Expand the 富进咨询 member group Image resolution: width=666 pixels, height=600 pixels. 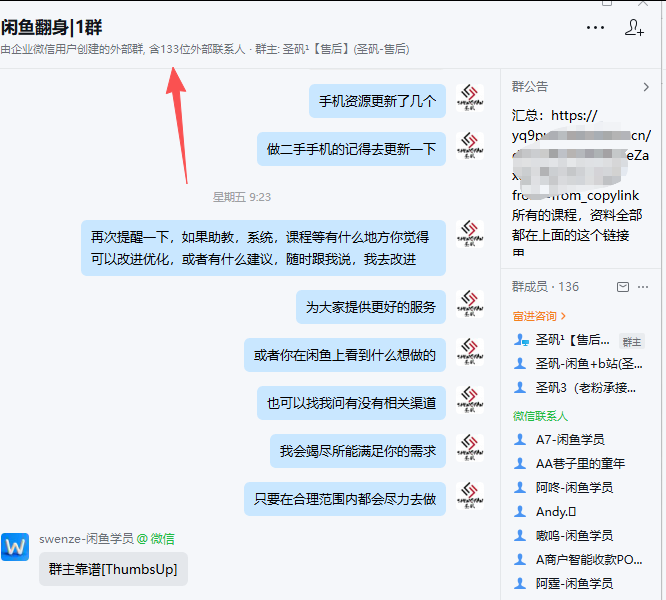pos(539,316)
